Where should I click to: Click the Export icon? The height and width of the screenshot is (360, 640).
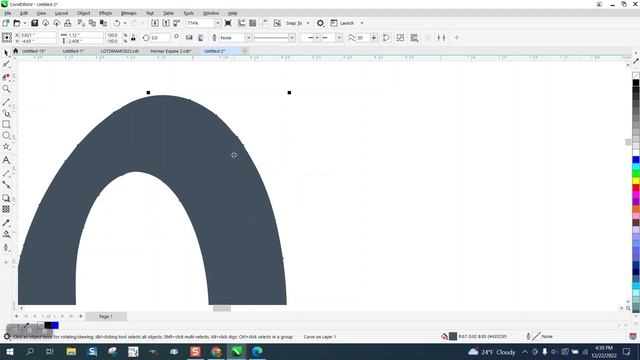coord(166,23)
